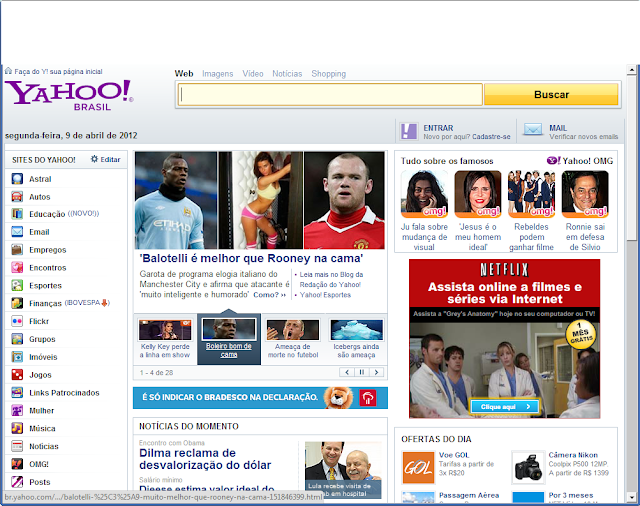Open 'Dilma reclama de desvalorização do dólar'

point(205,459)
